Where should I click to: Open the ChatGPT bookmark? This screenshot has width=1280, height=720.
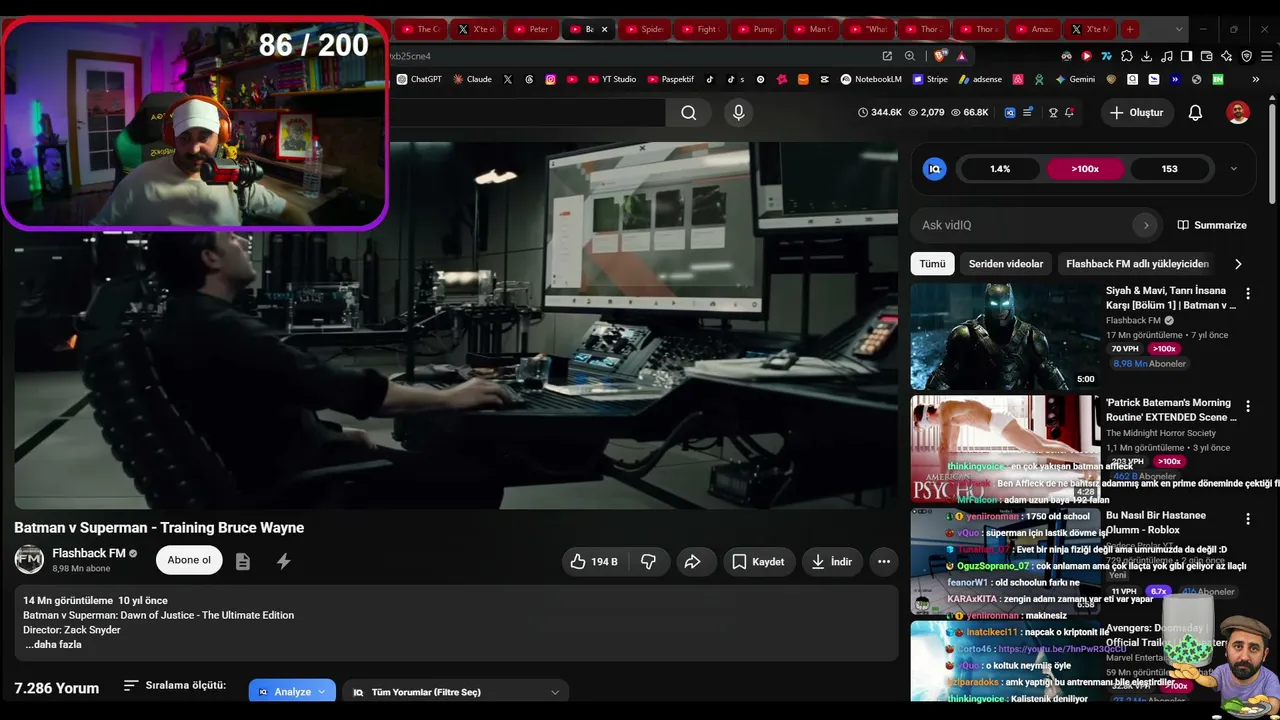pyautogui.click(x=419, y=79)
